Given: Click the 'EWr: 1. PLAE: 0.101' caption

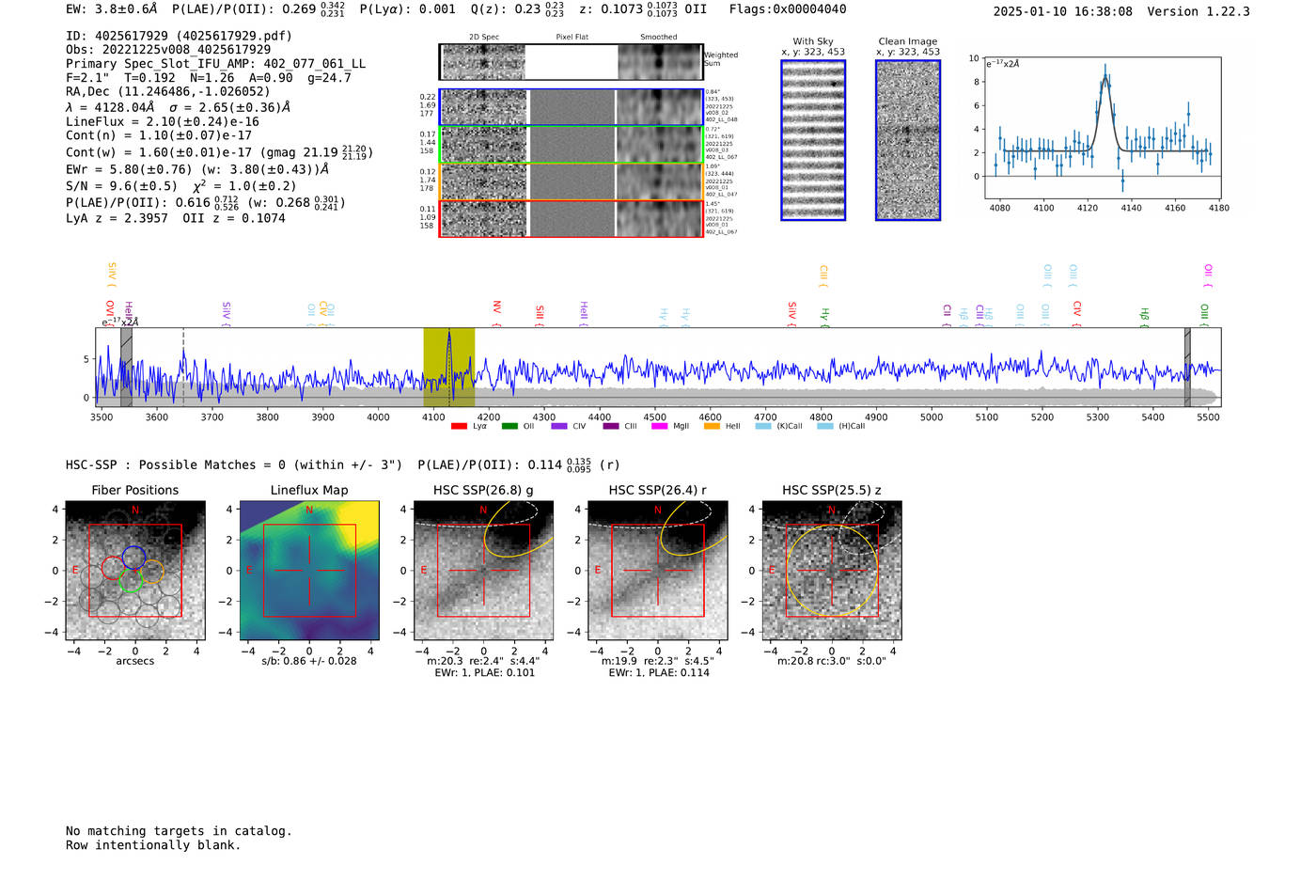Looking at the screenshot, I should [x=484, y=673].
